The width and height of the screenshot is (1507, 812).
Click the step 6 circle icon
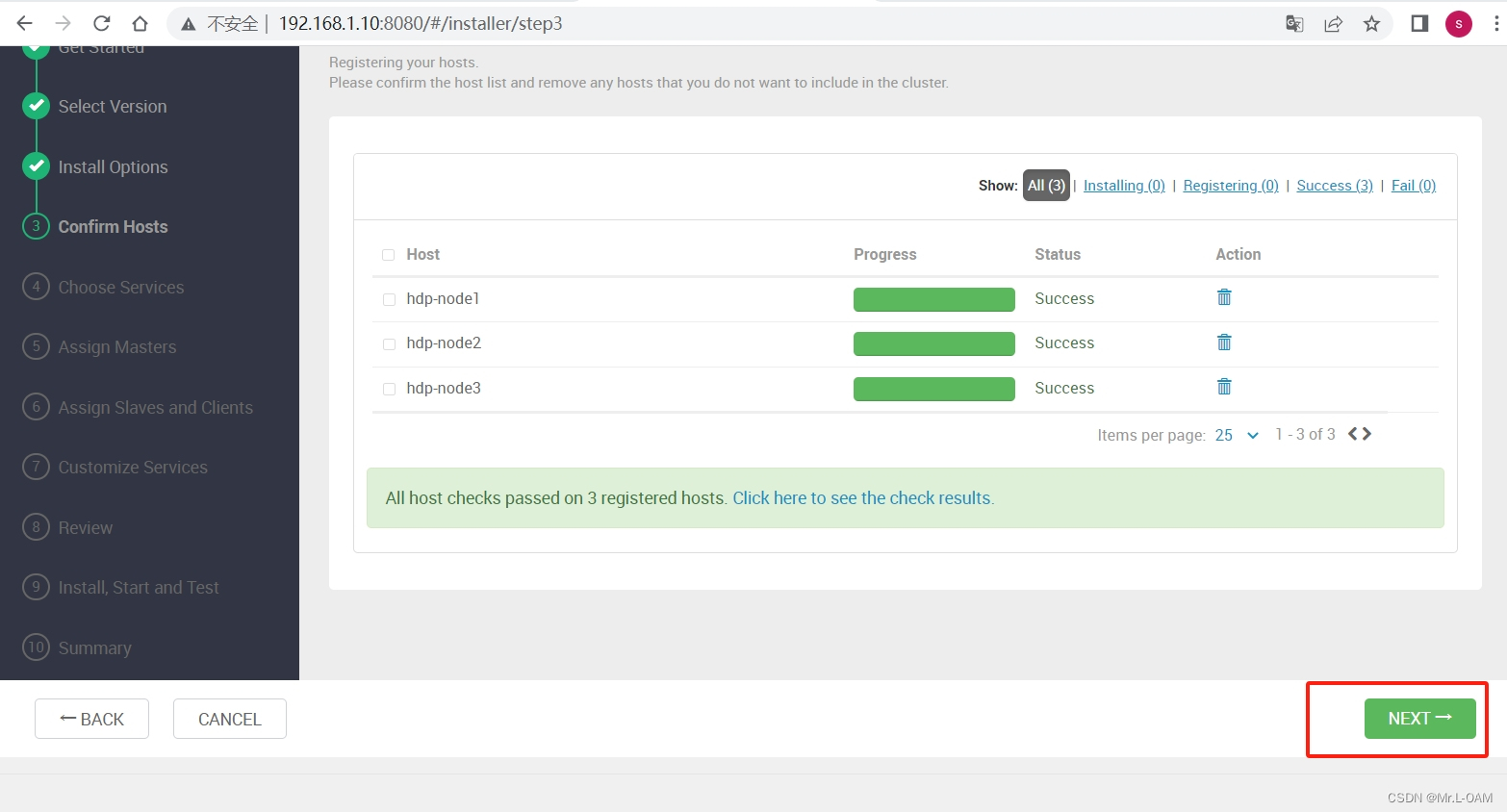click(x=36, y=407)
